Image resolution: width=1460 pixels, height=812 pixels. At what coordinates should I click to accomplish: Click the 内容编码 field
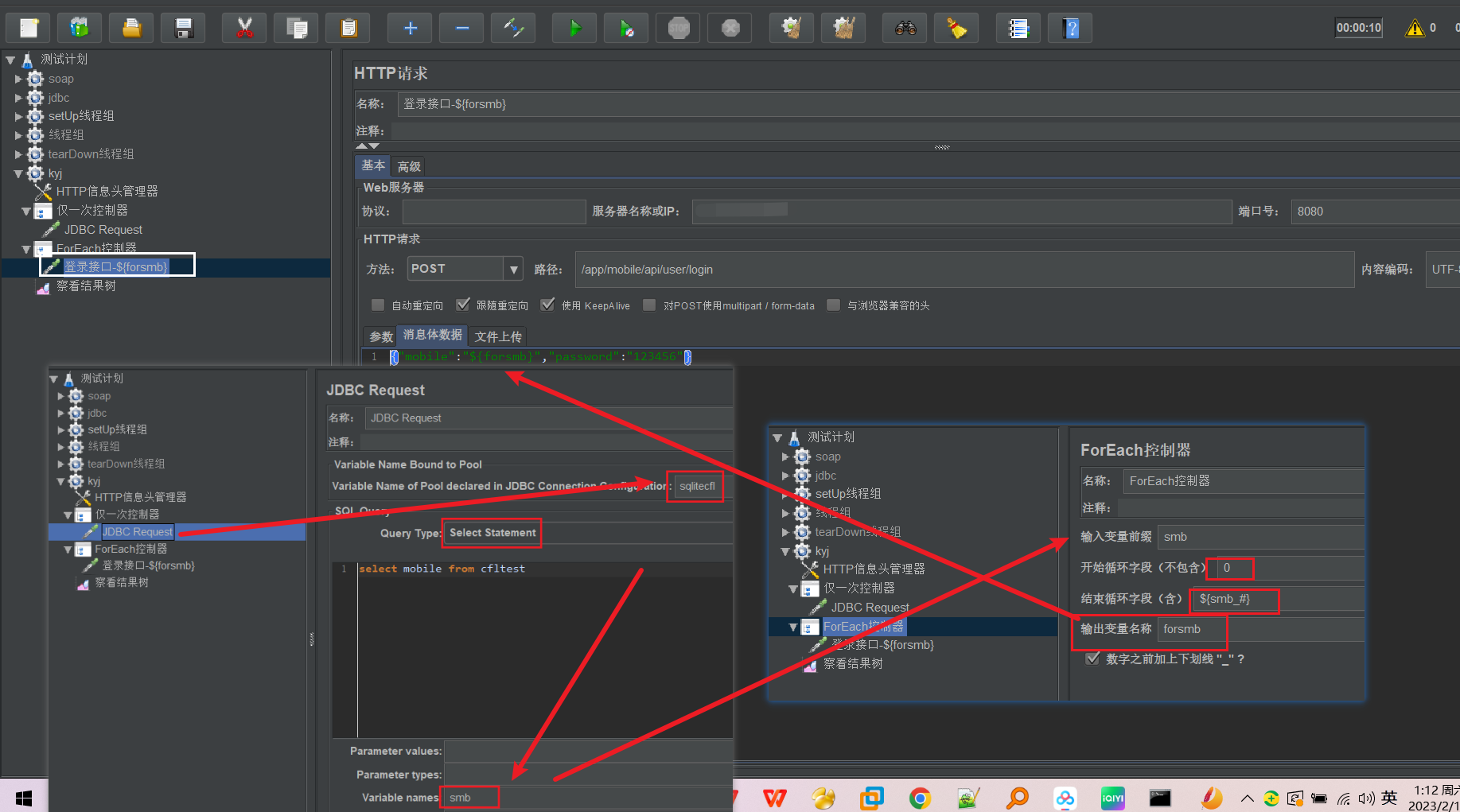point(1442,270)
